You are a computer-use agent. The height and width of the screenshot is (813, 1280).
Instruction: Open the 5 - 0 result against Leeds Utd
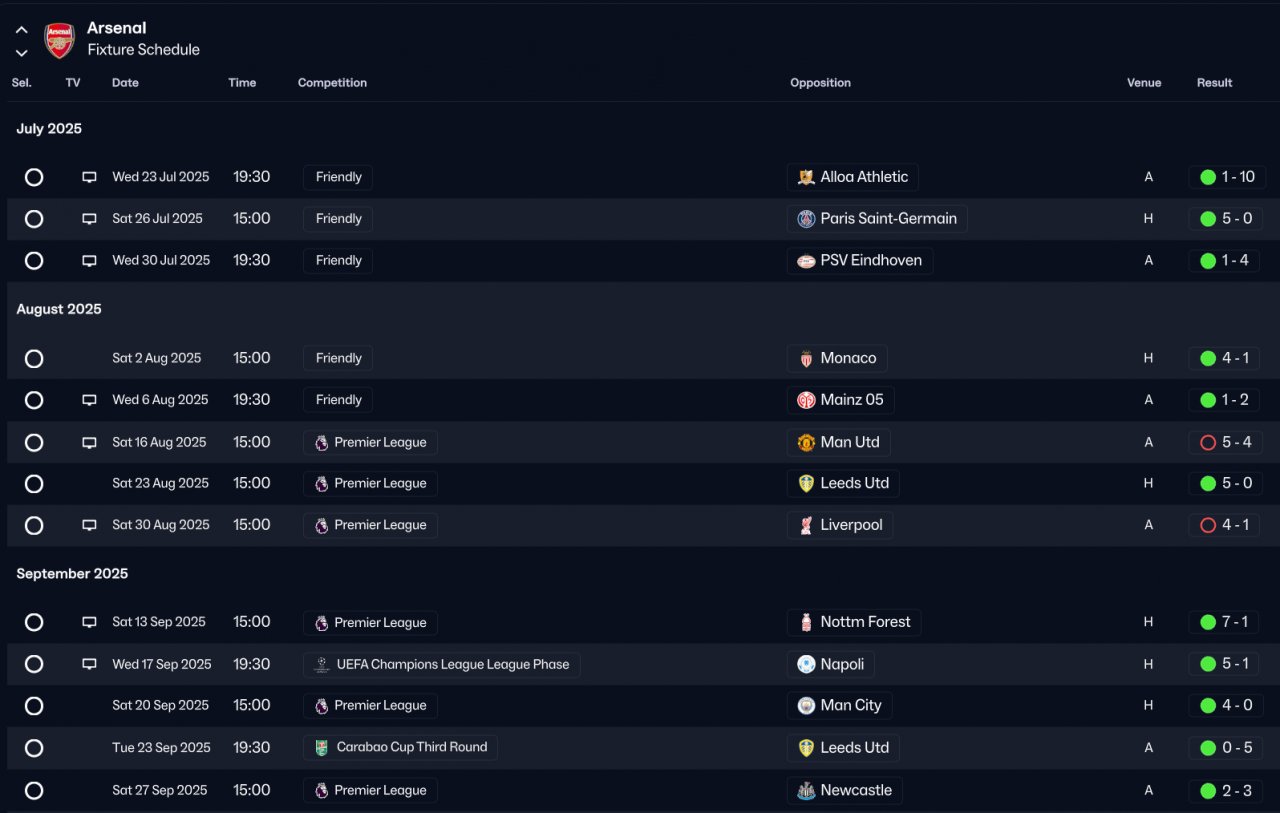point(1236,483)
